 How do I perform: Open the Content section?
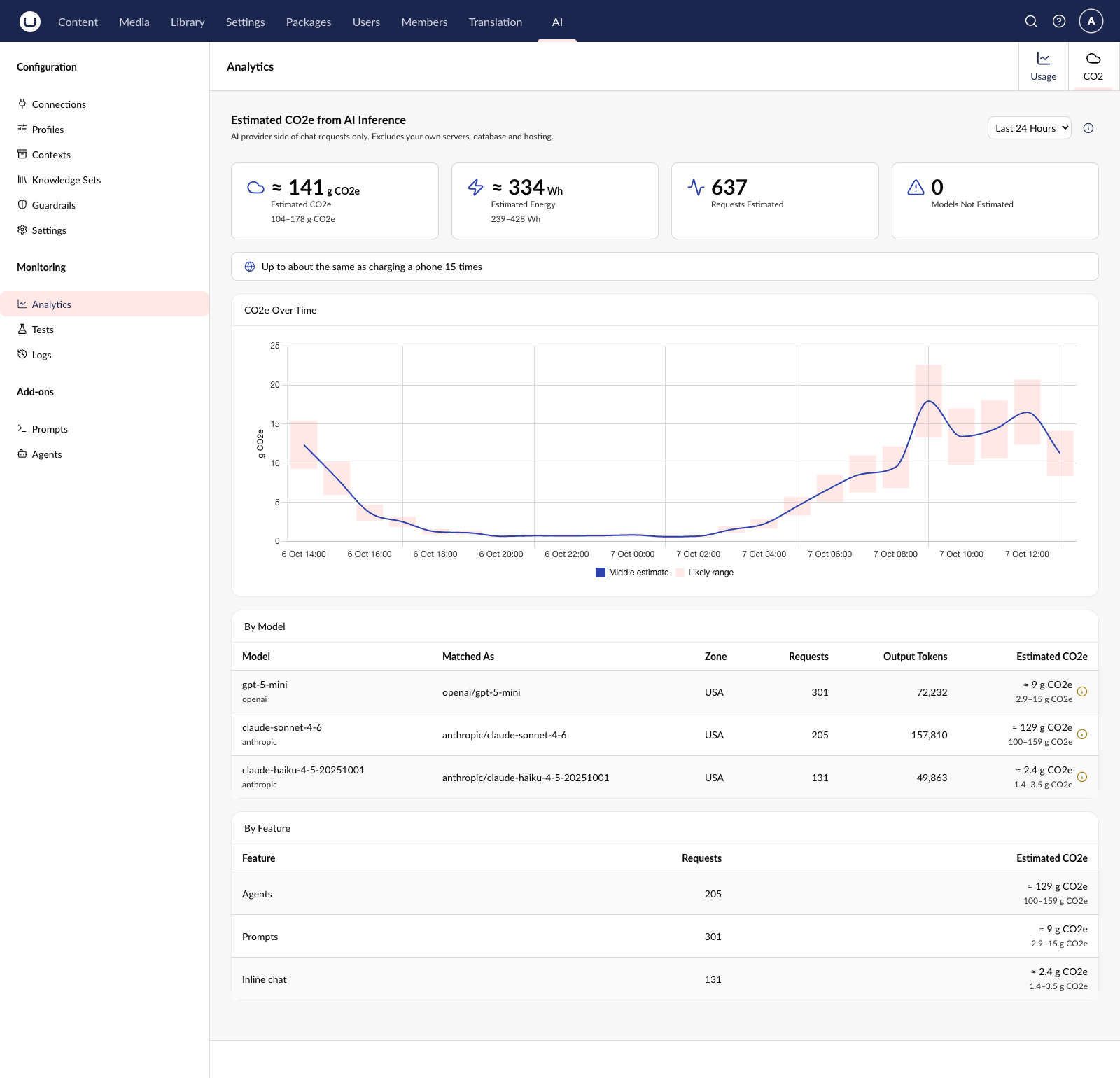[x=78, y=22]
